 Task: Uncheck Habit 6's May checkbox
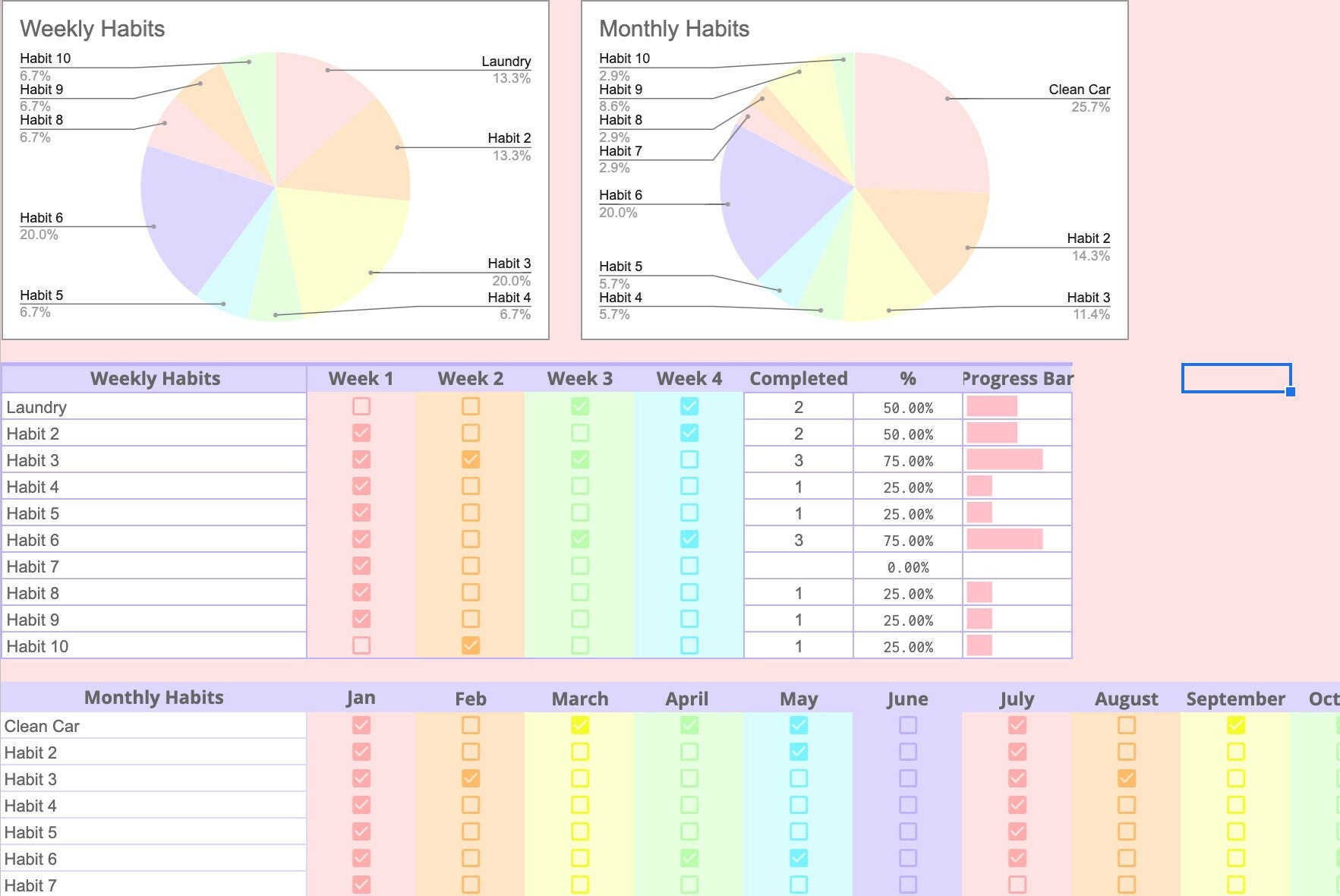[798, 859]
